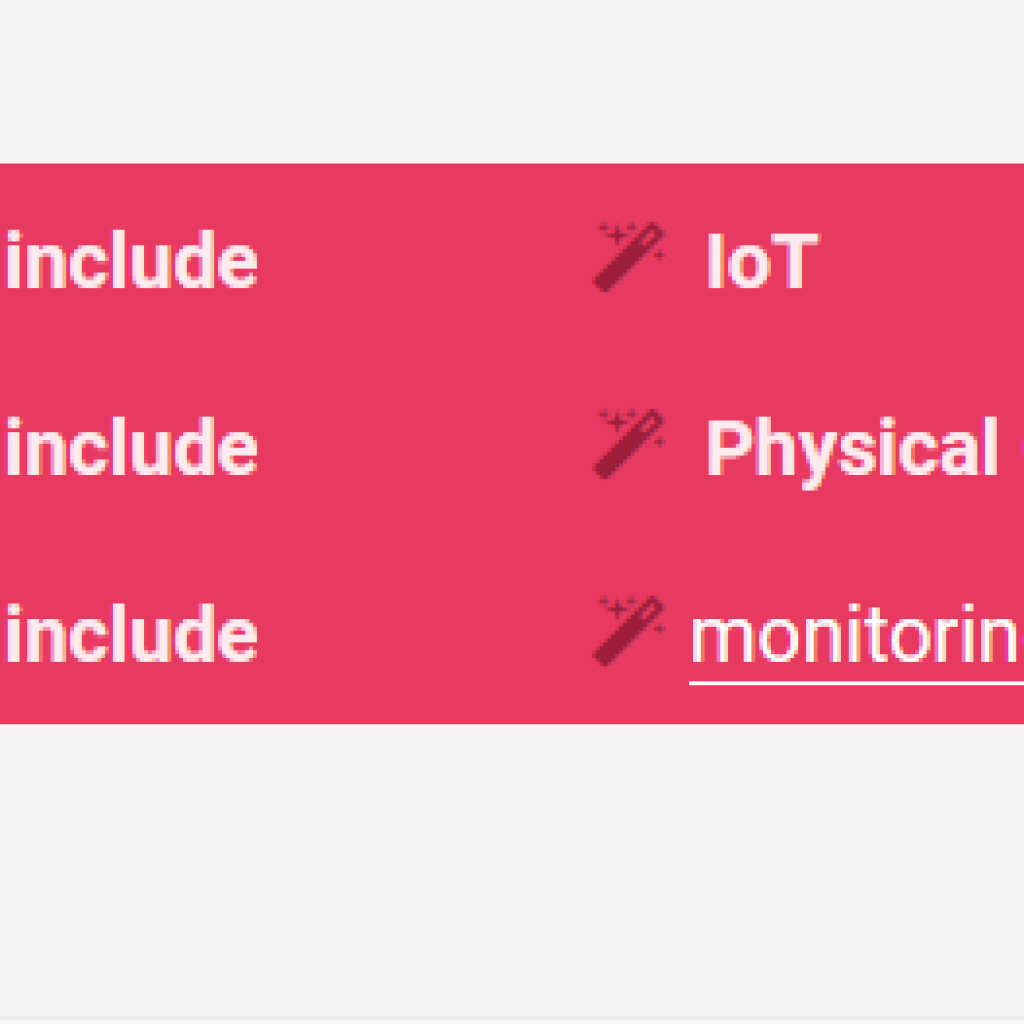This screenshot has height=1024, width=1024.
Task: Click the magic wand icon beside Physical
Action: (x=629, y=444)
